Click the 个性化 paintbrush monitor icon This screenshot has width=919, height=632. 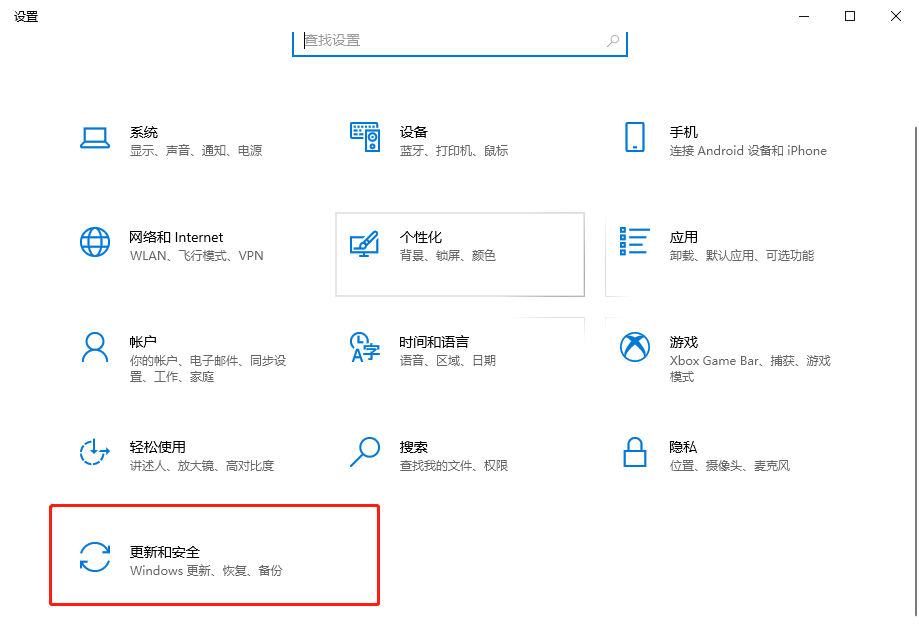[365, 246]
